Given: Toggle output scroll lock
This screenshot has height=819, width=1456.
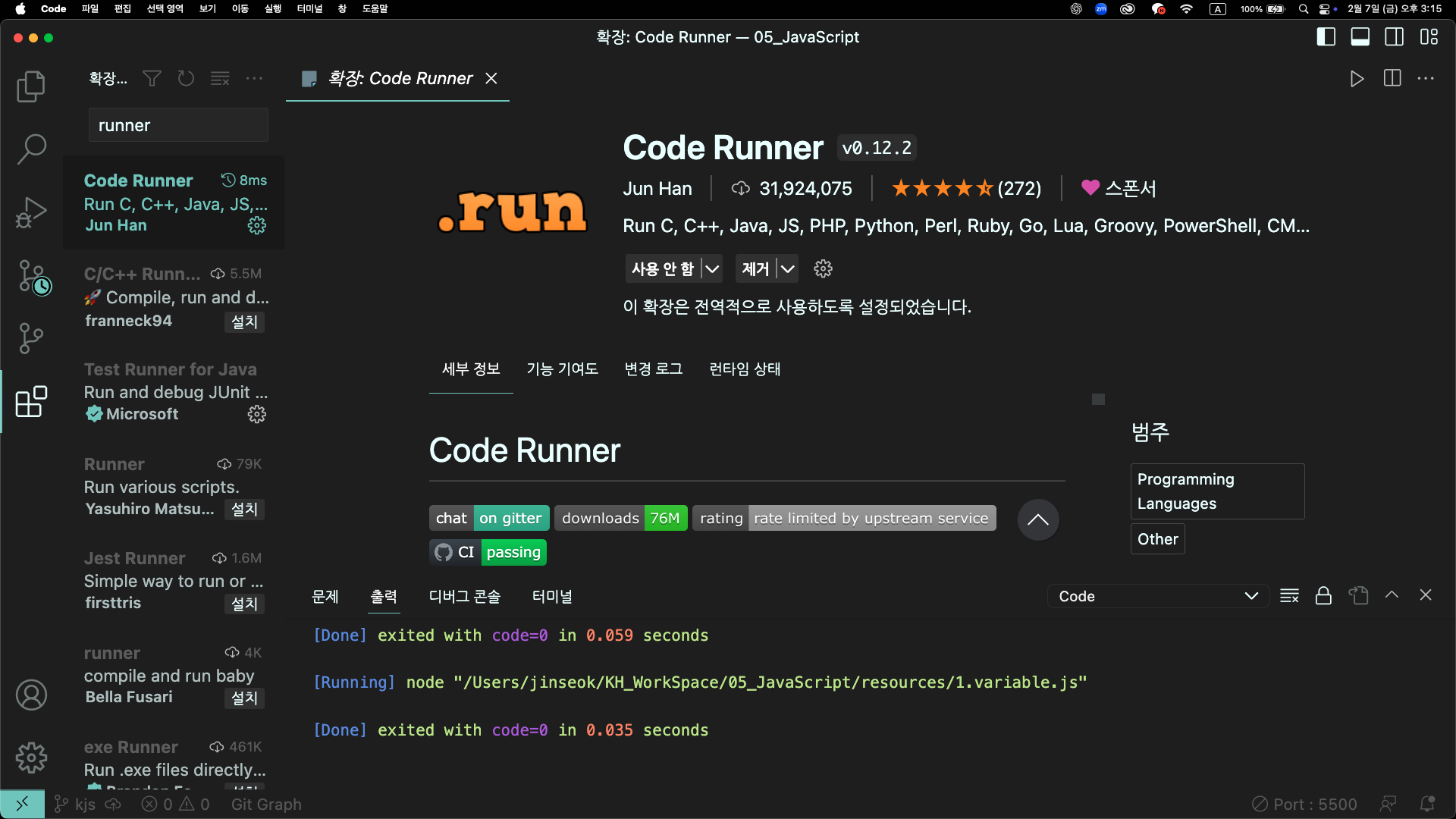Looking at the screenshot, I should (x=1323, y=596).
